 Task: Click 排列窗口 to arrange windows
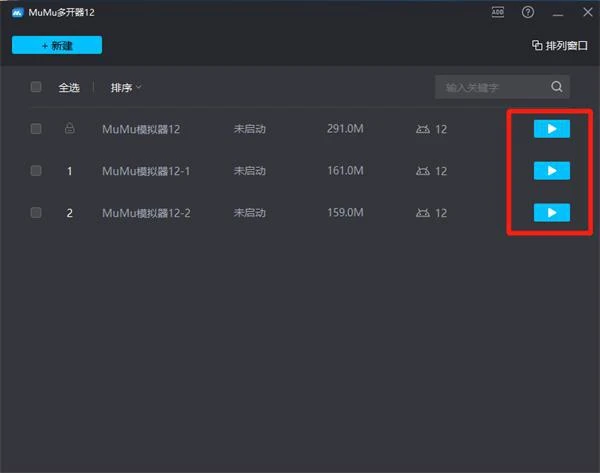(560, 46)
